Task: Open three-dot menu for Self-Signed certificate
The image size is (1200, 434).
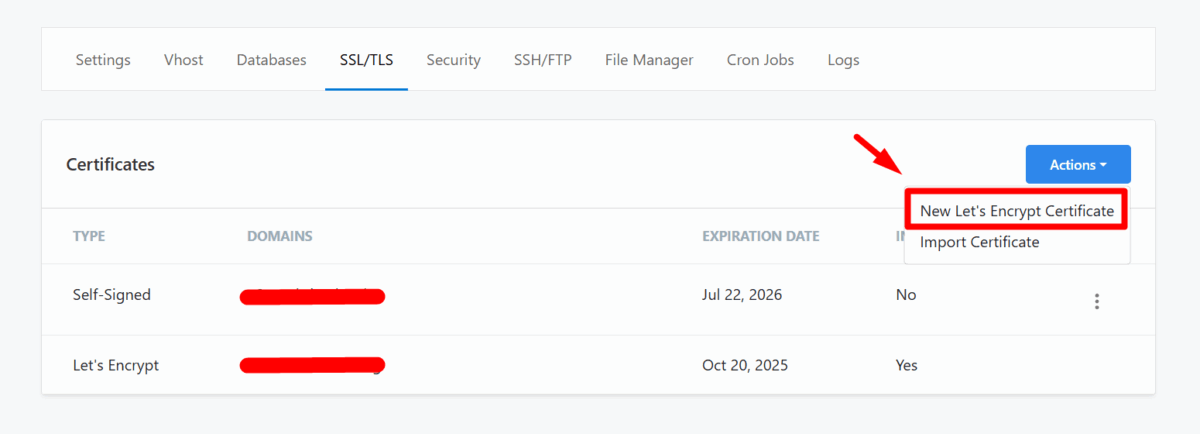Action: (x=1097, y=300)
